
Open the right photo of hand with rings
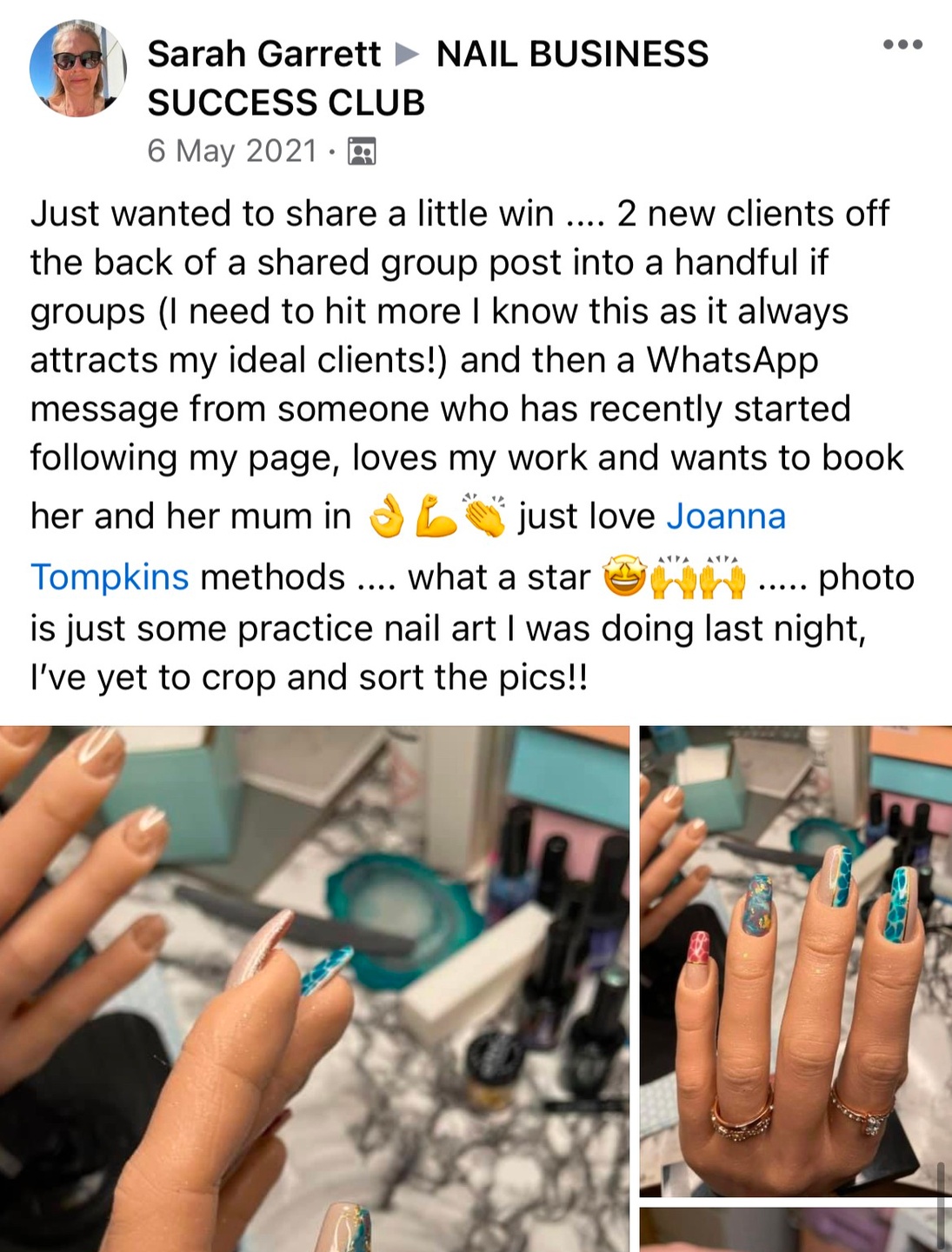pyautogui.click(x=796, y=962)
